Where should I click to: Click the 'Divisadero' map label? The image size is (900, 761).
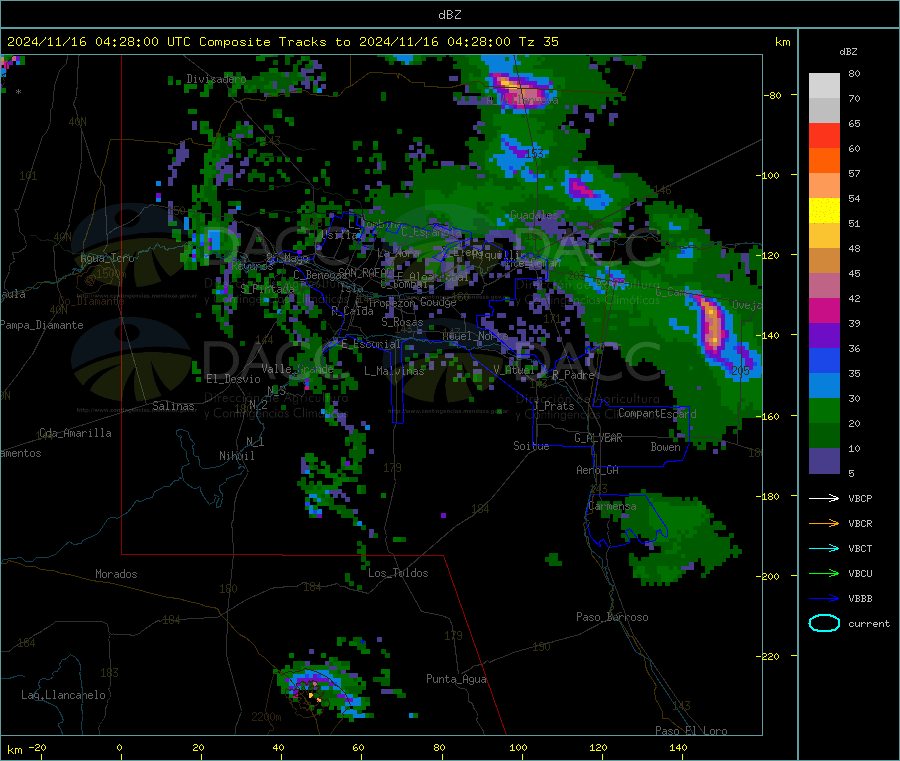(216, 79)
